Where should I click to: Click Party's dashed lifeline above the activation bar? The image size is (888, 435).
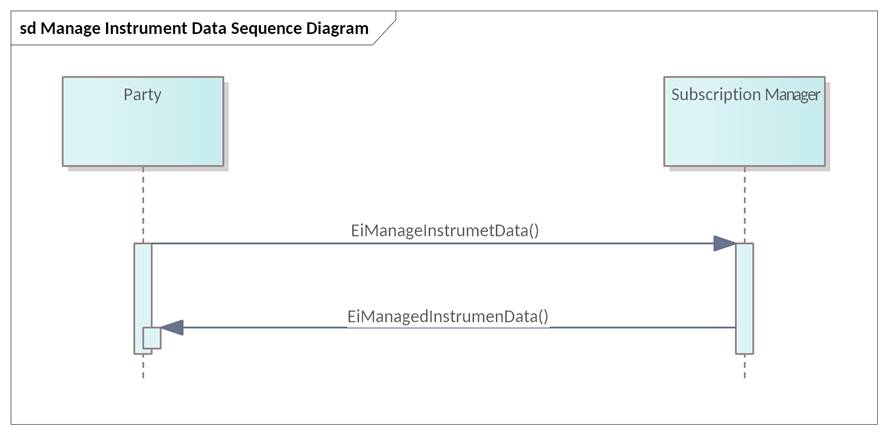tap(143, 205)
